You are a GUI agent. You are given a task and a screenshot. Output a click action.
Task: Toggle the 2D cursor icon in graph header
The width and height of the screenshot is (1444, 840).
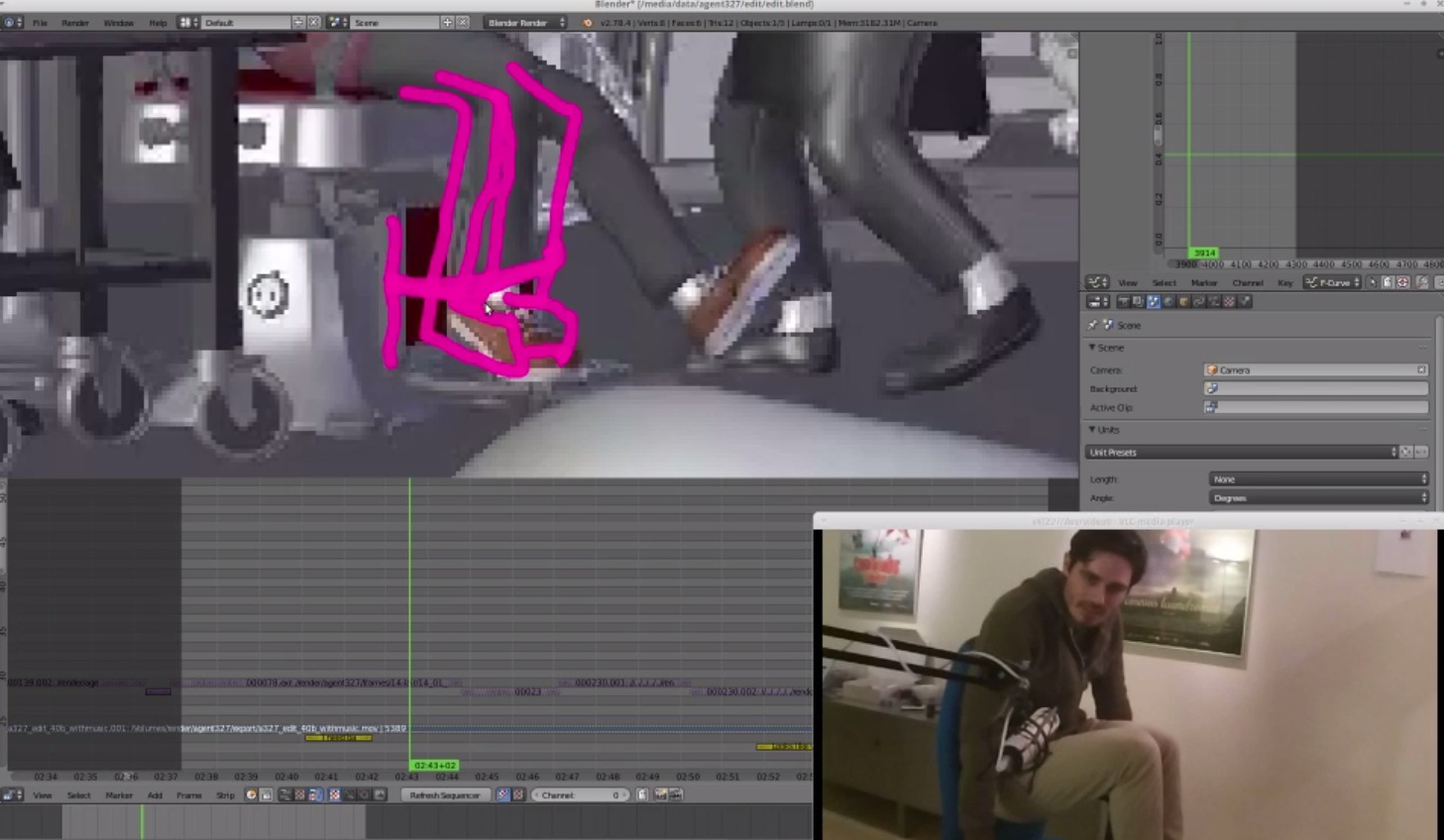1403,282
